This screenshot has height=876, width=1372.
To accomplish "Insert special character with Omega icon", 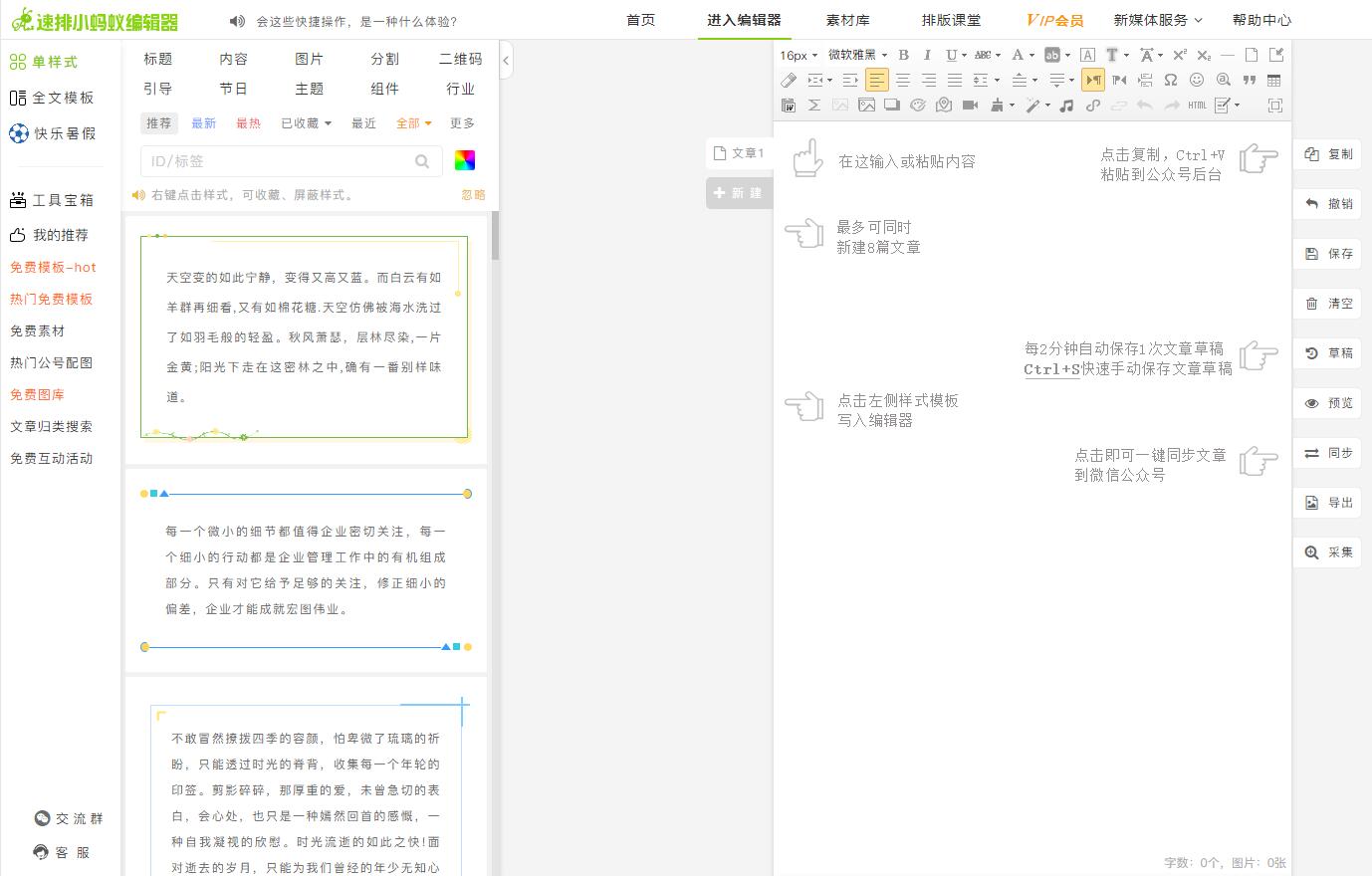I will [x=1171, y=80].
